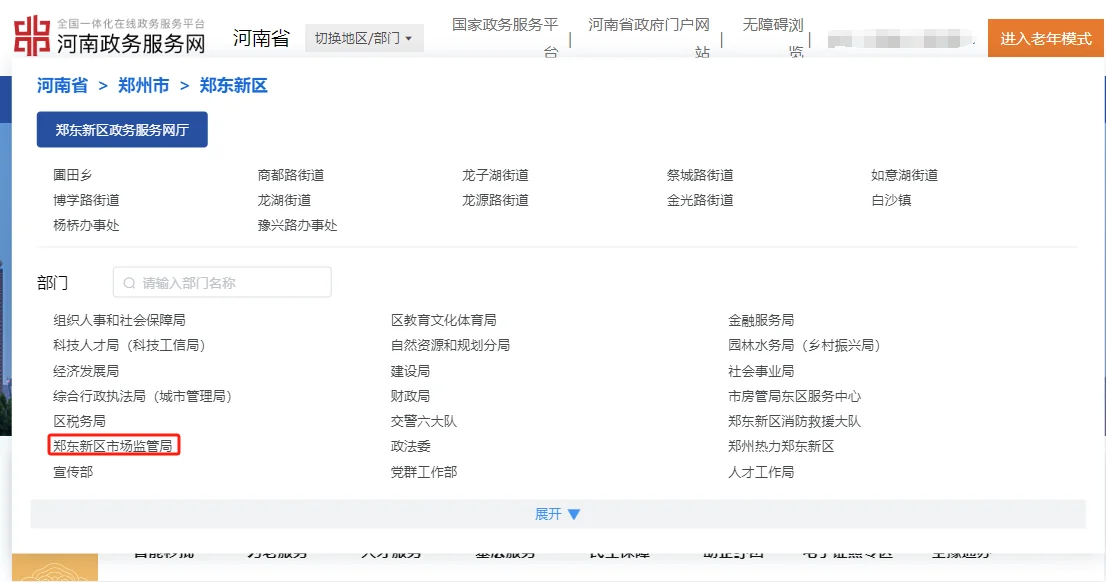Click 进入老年模式 button

point(1045,38)
